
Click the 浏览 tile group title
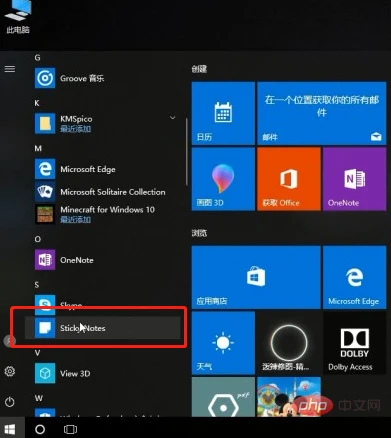coord(199,233)
